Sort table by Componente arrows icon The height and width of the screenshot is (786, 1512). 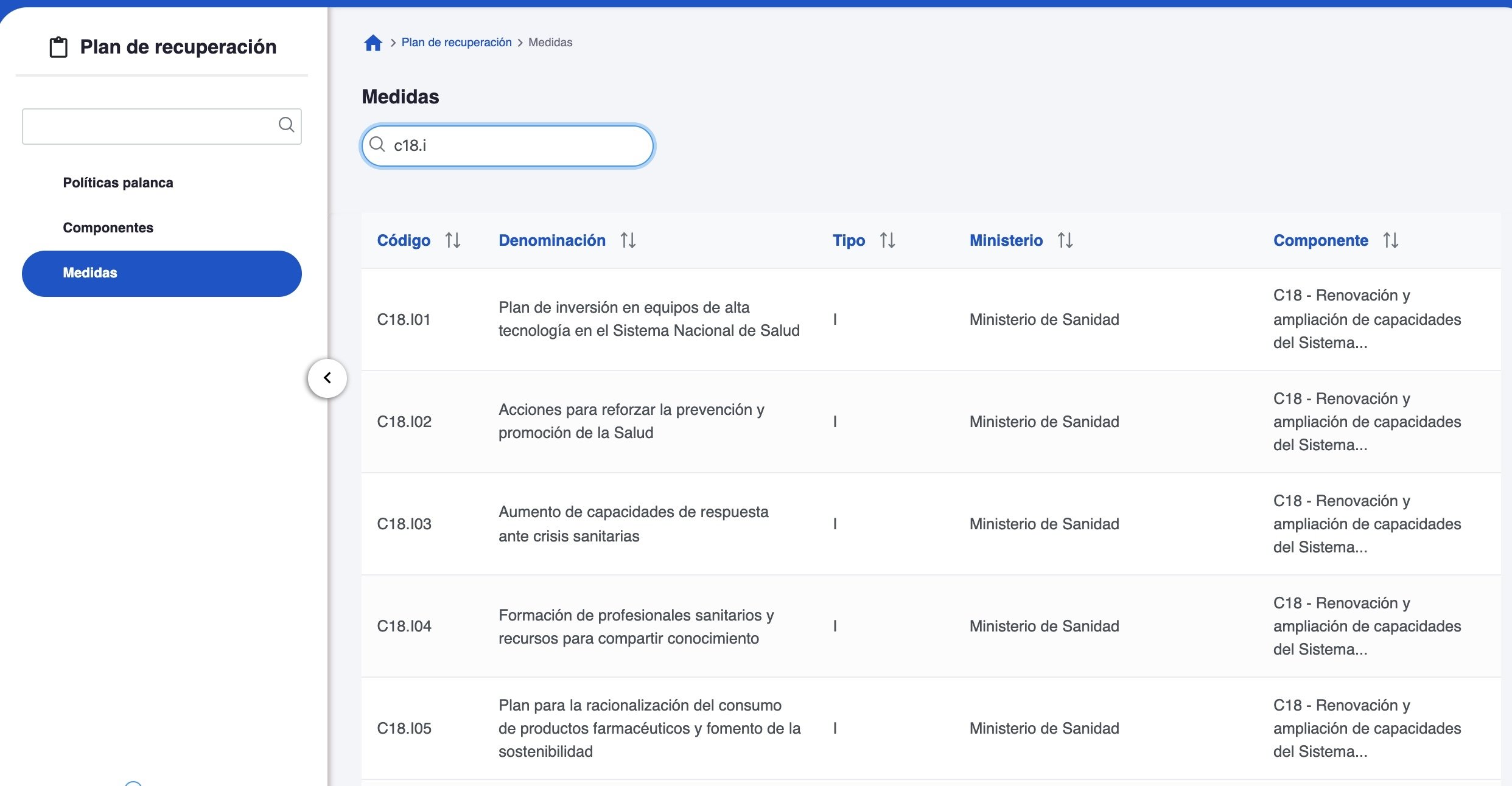(x=1390, y=240)
